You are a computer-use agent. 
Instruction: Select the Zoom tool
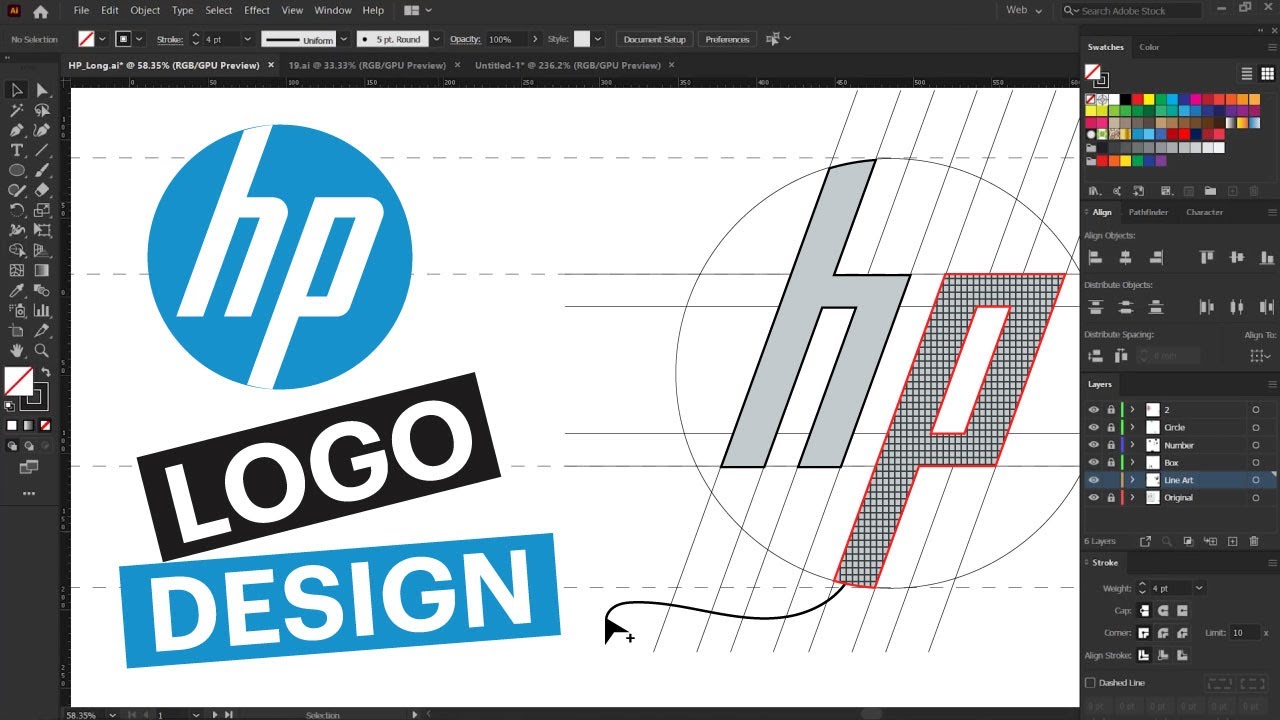click(42, 350)
